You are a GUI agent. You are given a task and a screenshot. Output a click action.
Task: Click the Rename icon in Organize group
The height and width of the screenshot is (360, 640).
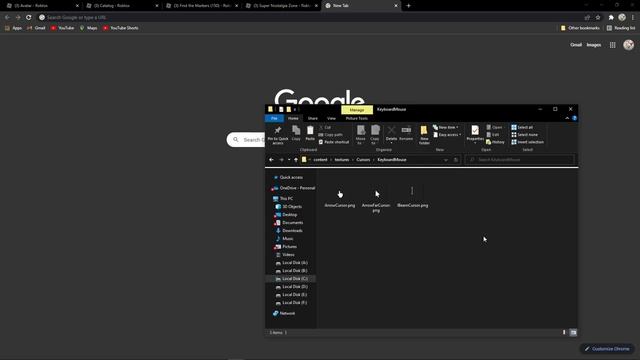click(x=406, y=131)
